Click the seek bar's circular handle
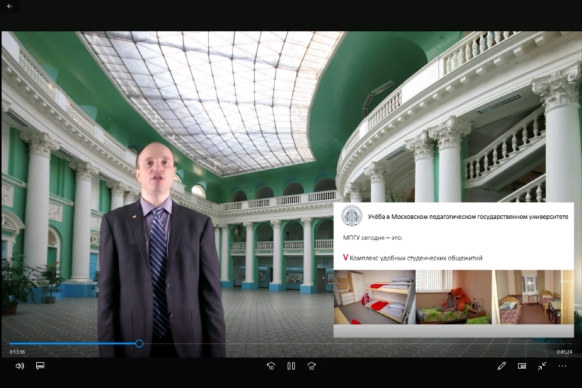Screen dimensions: 582x388 pos(139,343)
